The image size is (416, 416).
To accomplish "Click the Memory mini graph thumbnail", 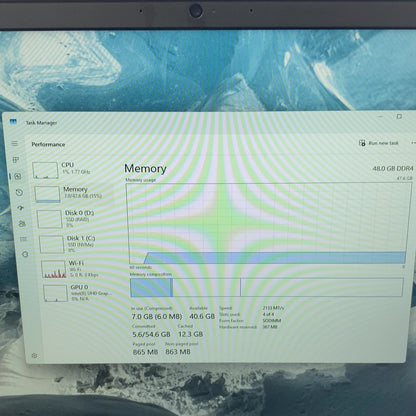I will [x=48, y=194].
